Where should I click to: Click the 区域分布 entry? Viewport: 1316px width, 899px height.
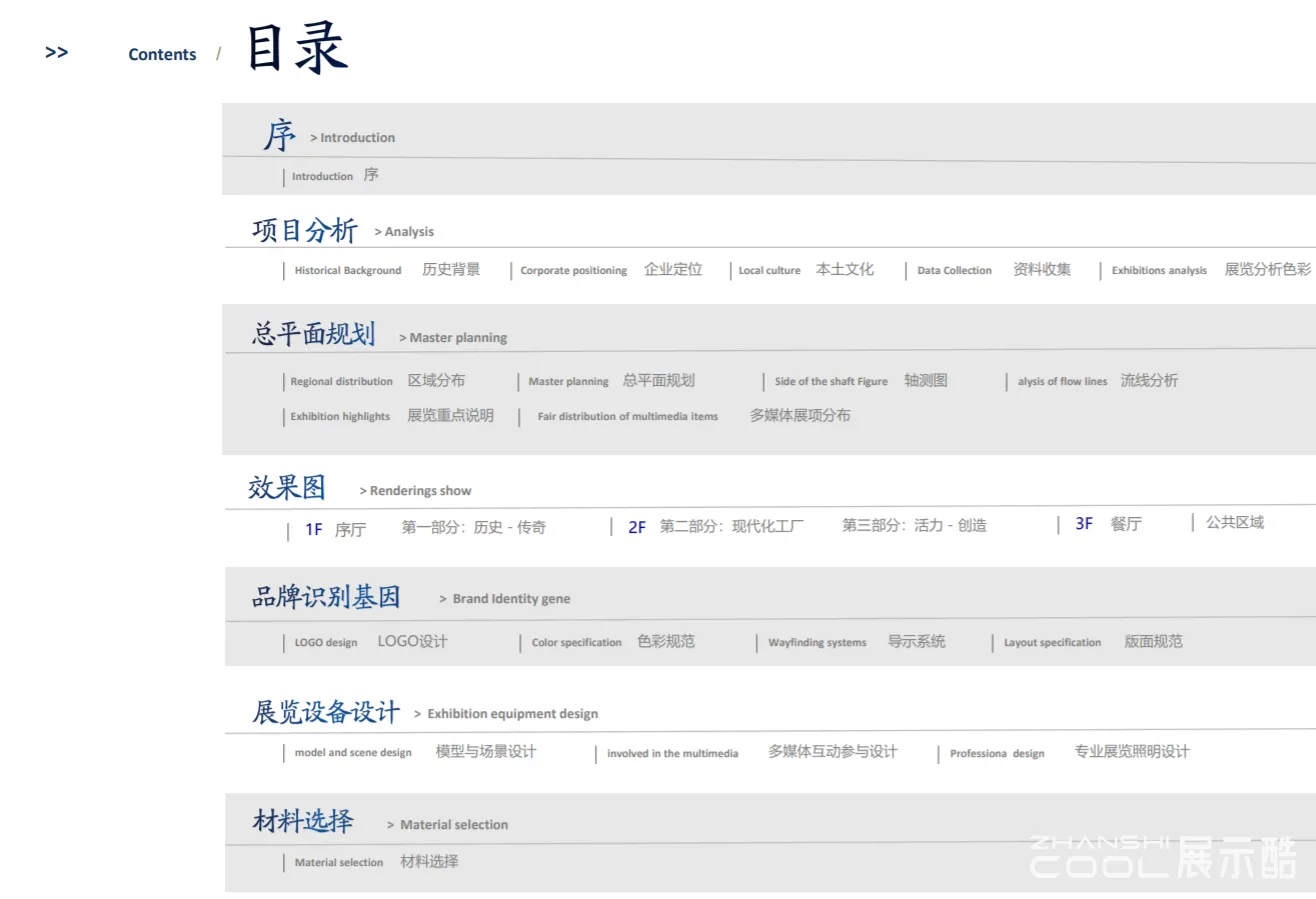tap(436, 380)
